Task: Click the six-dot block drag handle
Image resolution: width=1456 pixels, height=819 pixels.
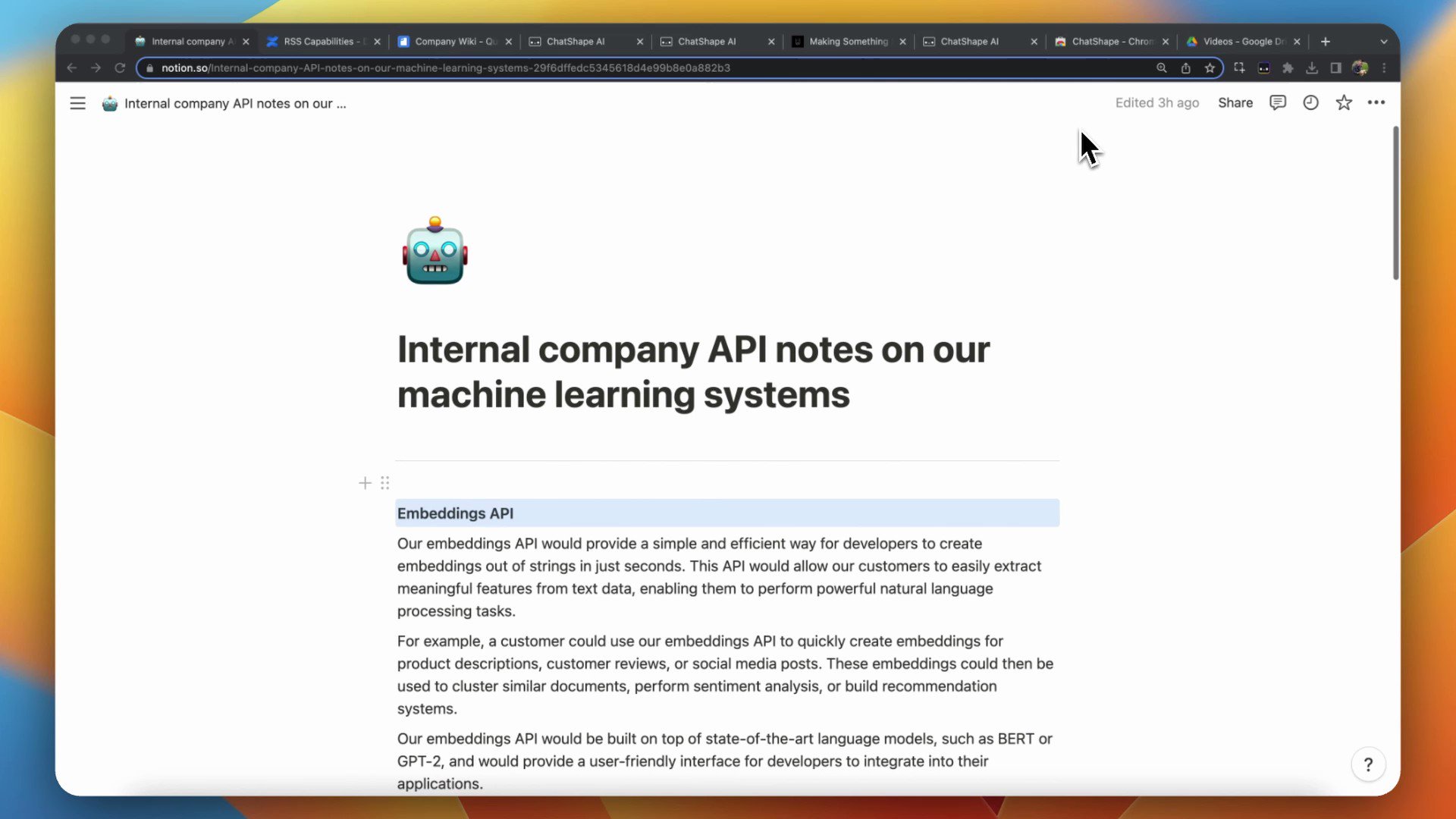Action: [x=385, y=483]
